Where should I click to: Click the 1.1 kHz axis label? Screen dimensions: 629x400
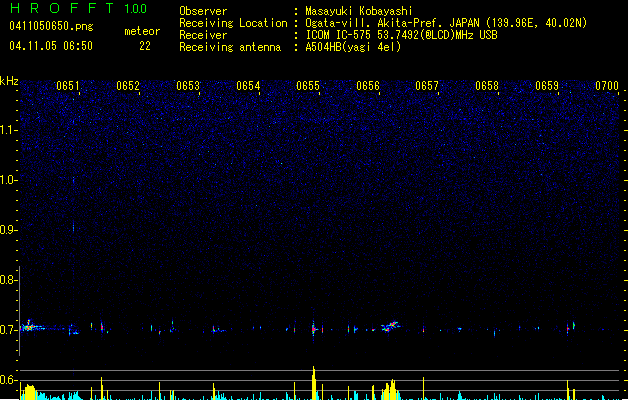8,130
